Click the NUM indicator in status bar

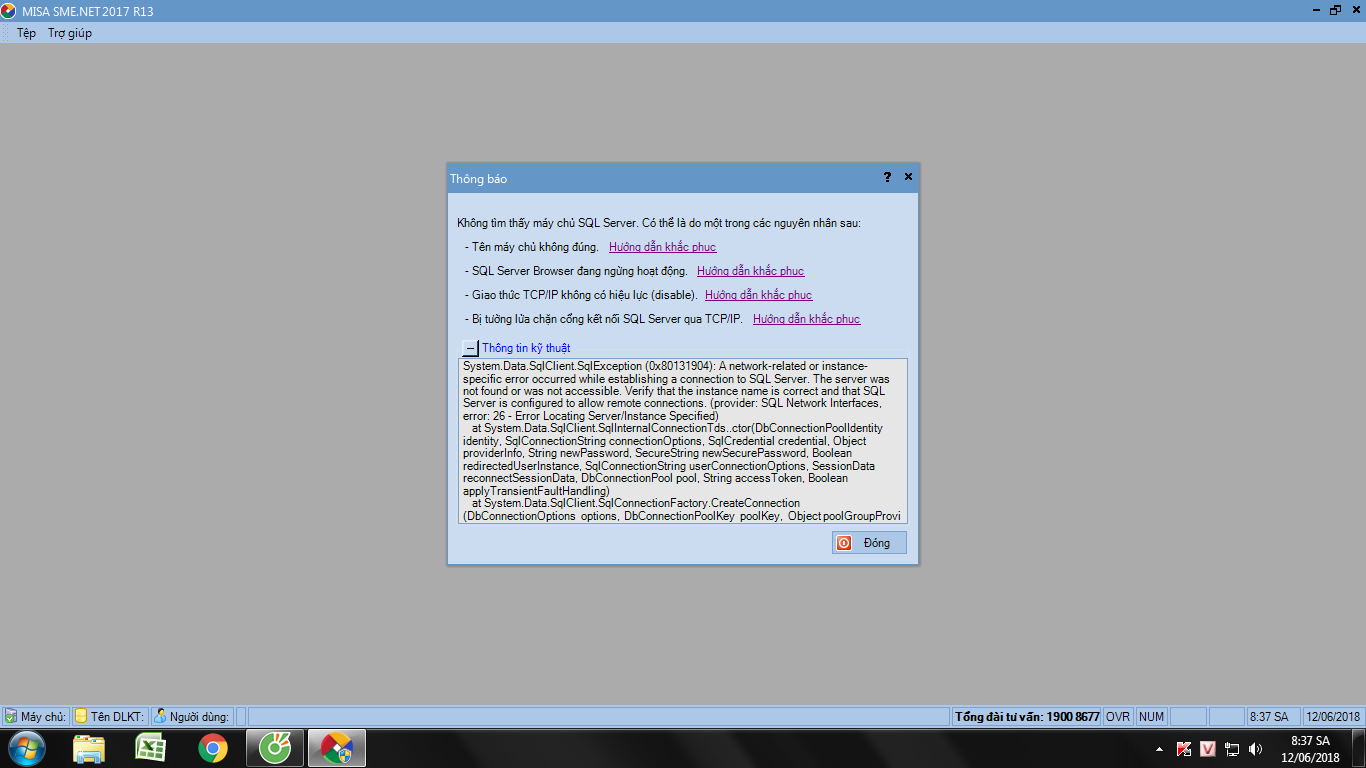coord(1151,717)
